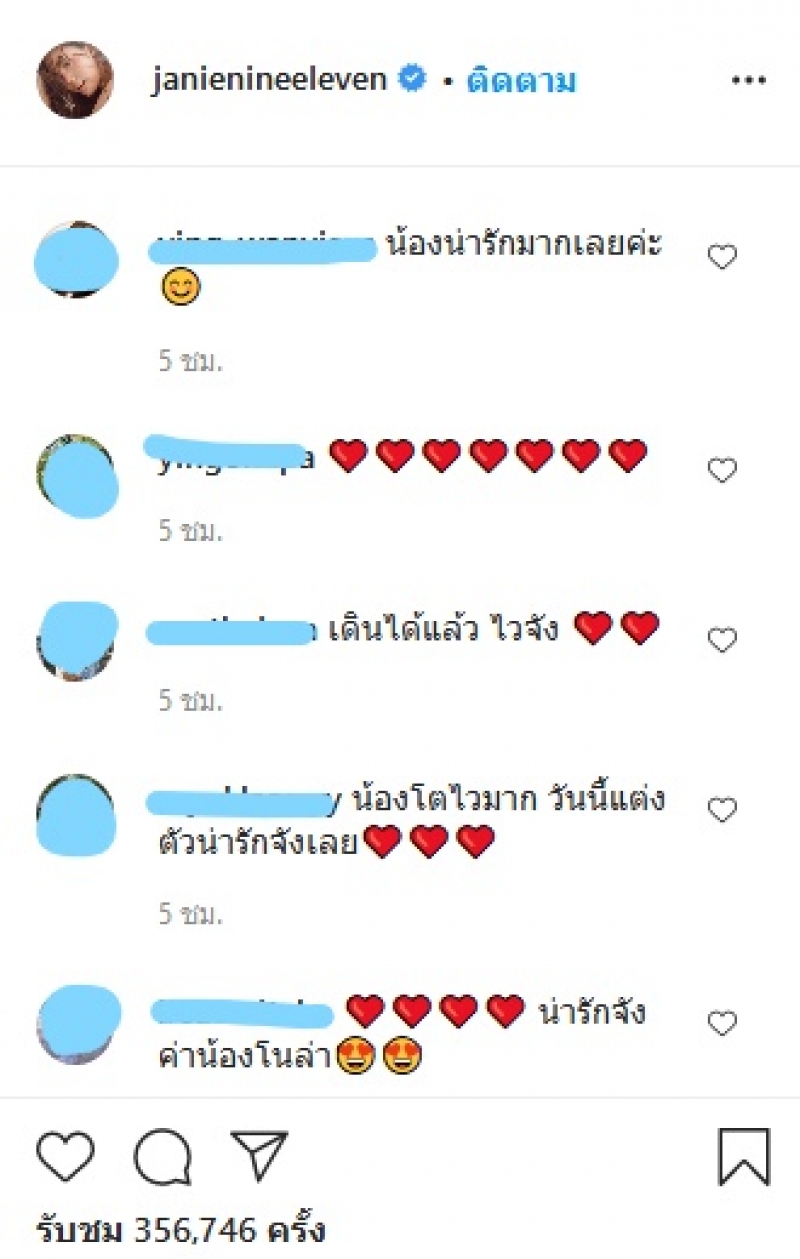
Task: Open janienineeleven profile picture
Action: [x=75, y=80]
